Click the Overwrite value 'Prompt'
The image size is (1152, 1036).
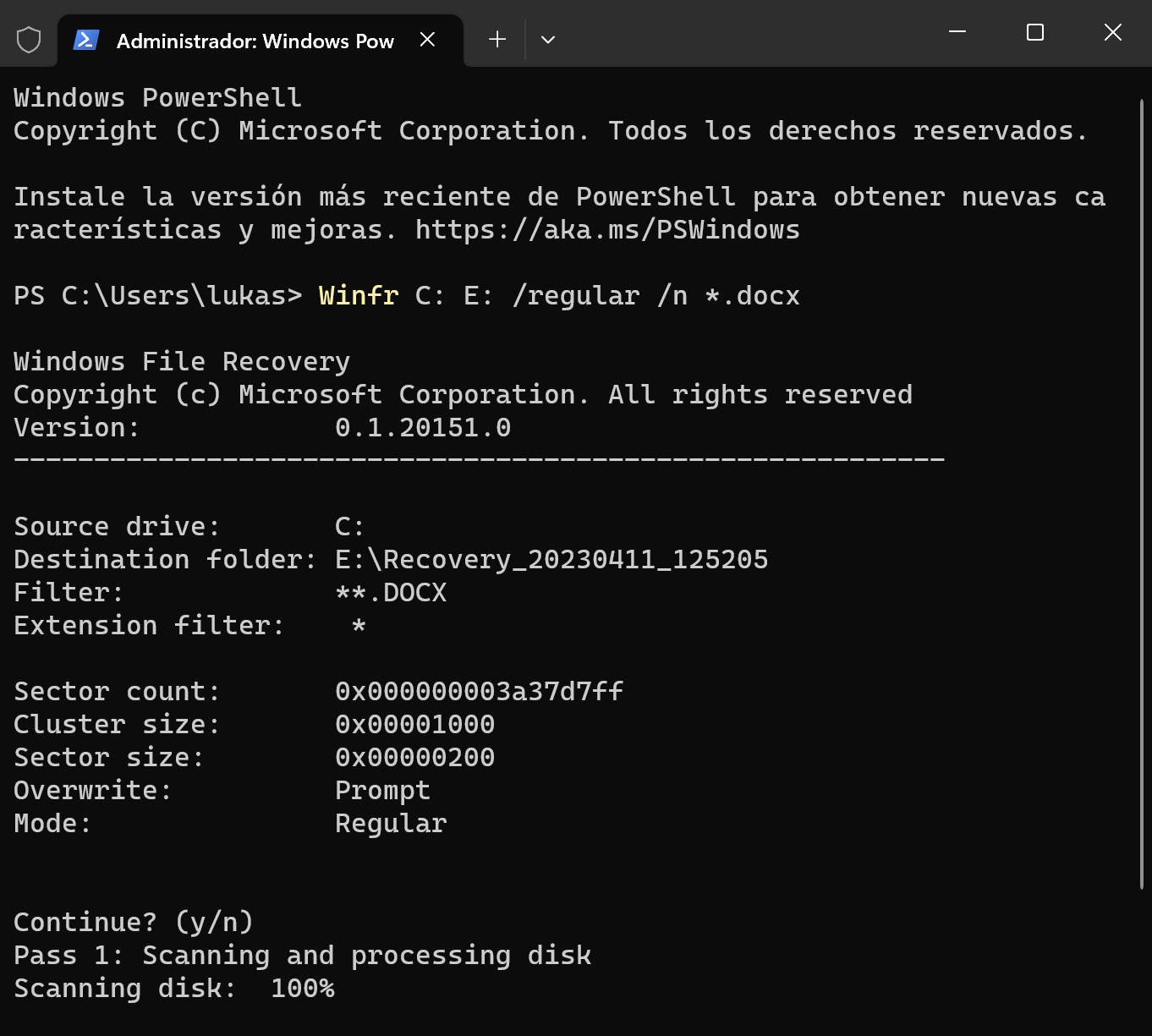point(382,791)
